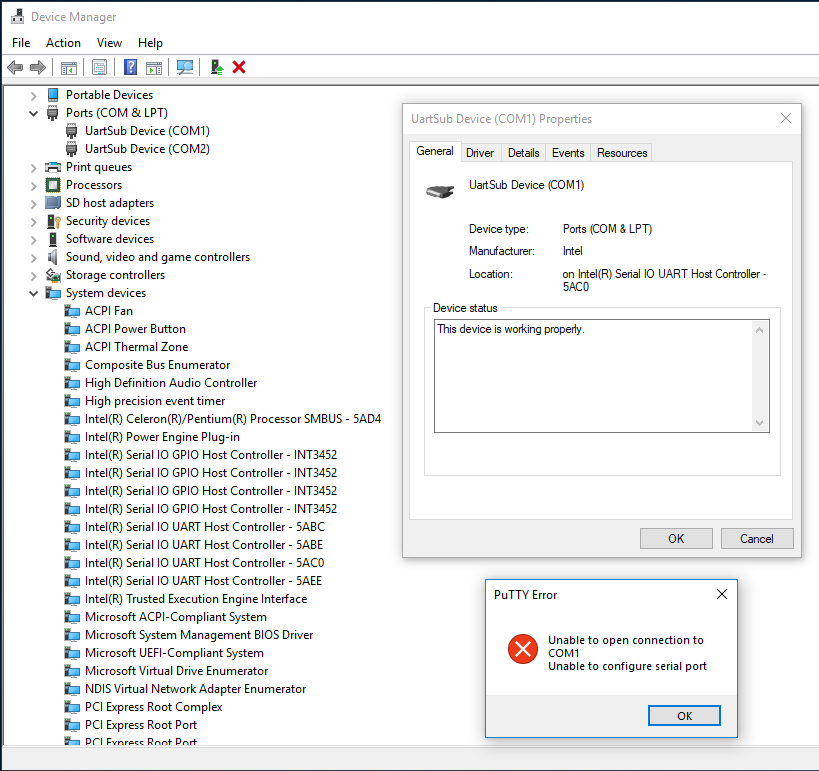Click the Update driver toolbar icon
Viewport: 819px width, 771px height.
[x=216, y=67]
